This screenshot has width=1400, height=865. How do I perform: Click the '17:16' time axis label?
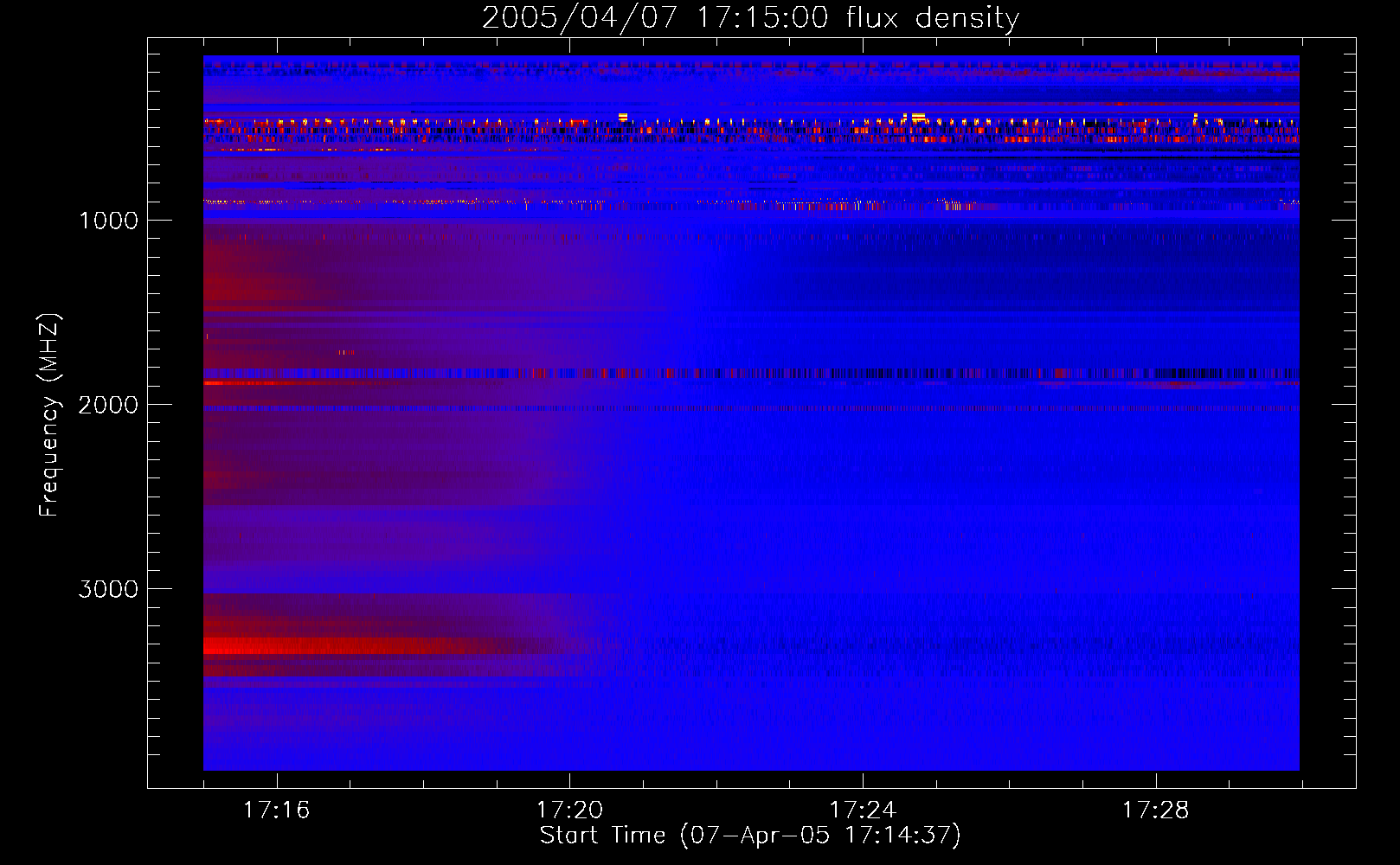(276, 810)
